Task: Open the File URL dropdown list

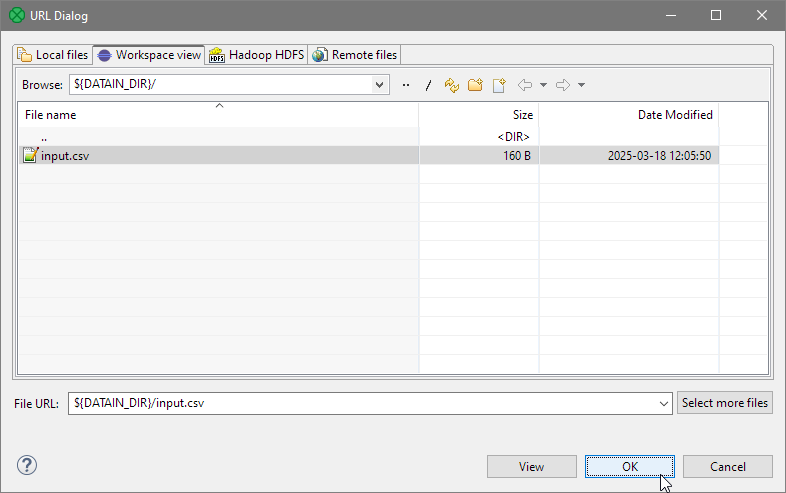Action: [665, 403]
